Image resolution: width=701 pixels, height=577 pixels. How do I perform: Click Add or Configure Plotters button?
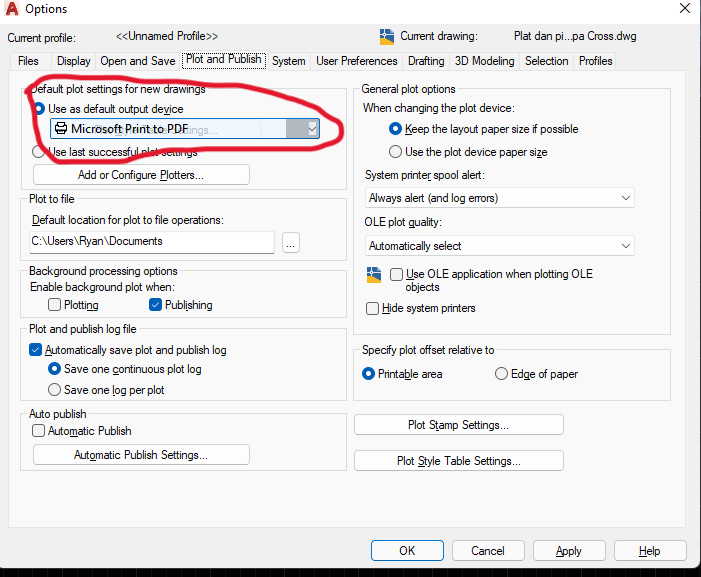(x=141, y=175)
